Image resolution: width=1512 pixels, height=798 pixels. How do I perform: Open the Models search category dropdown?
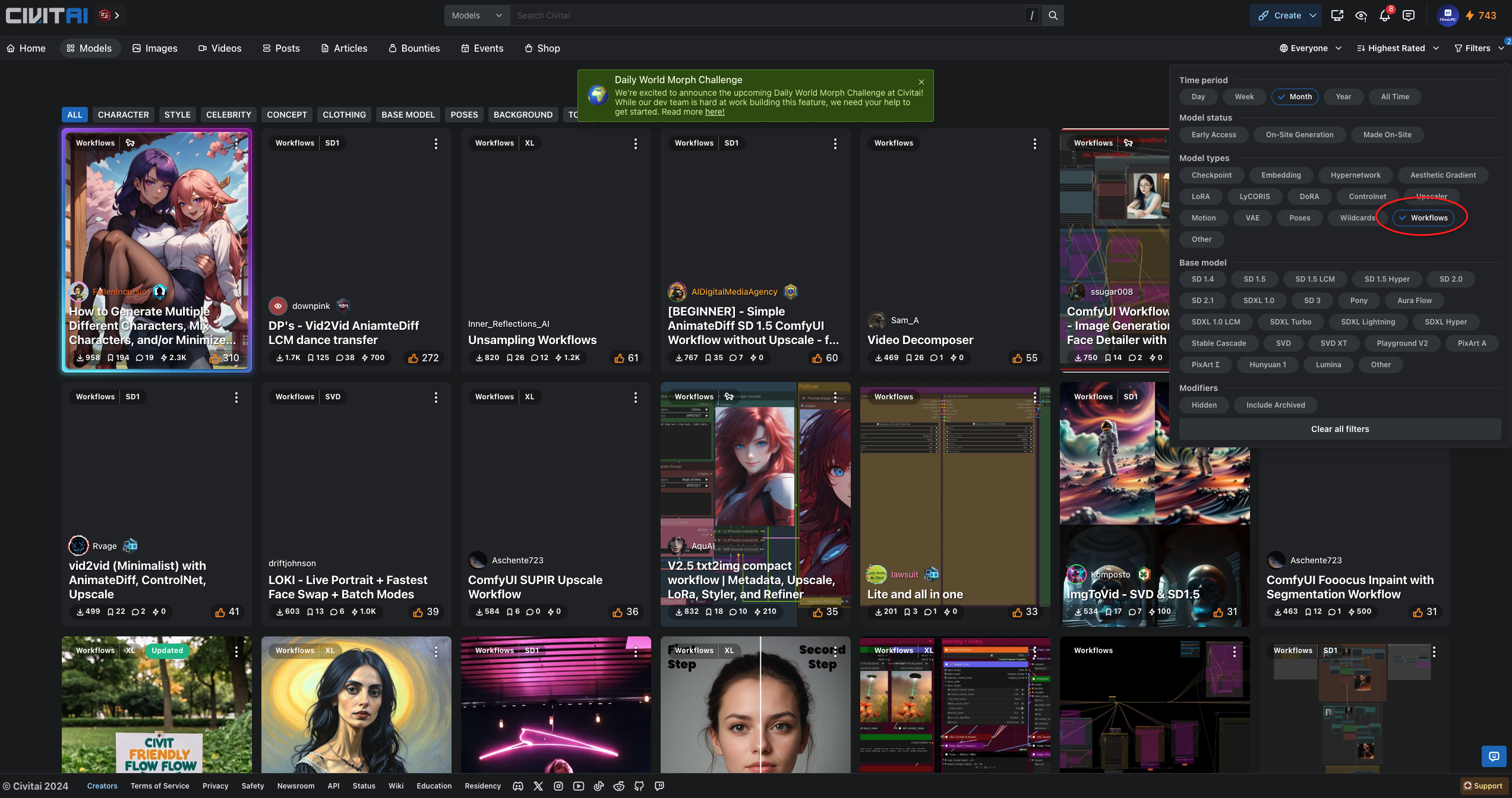pyautogui.click(x=476, y=15)
